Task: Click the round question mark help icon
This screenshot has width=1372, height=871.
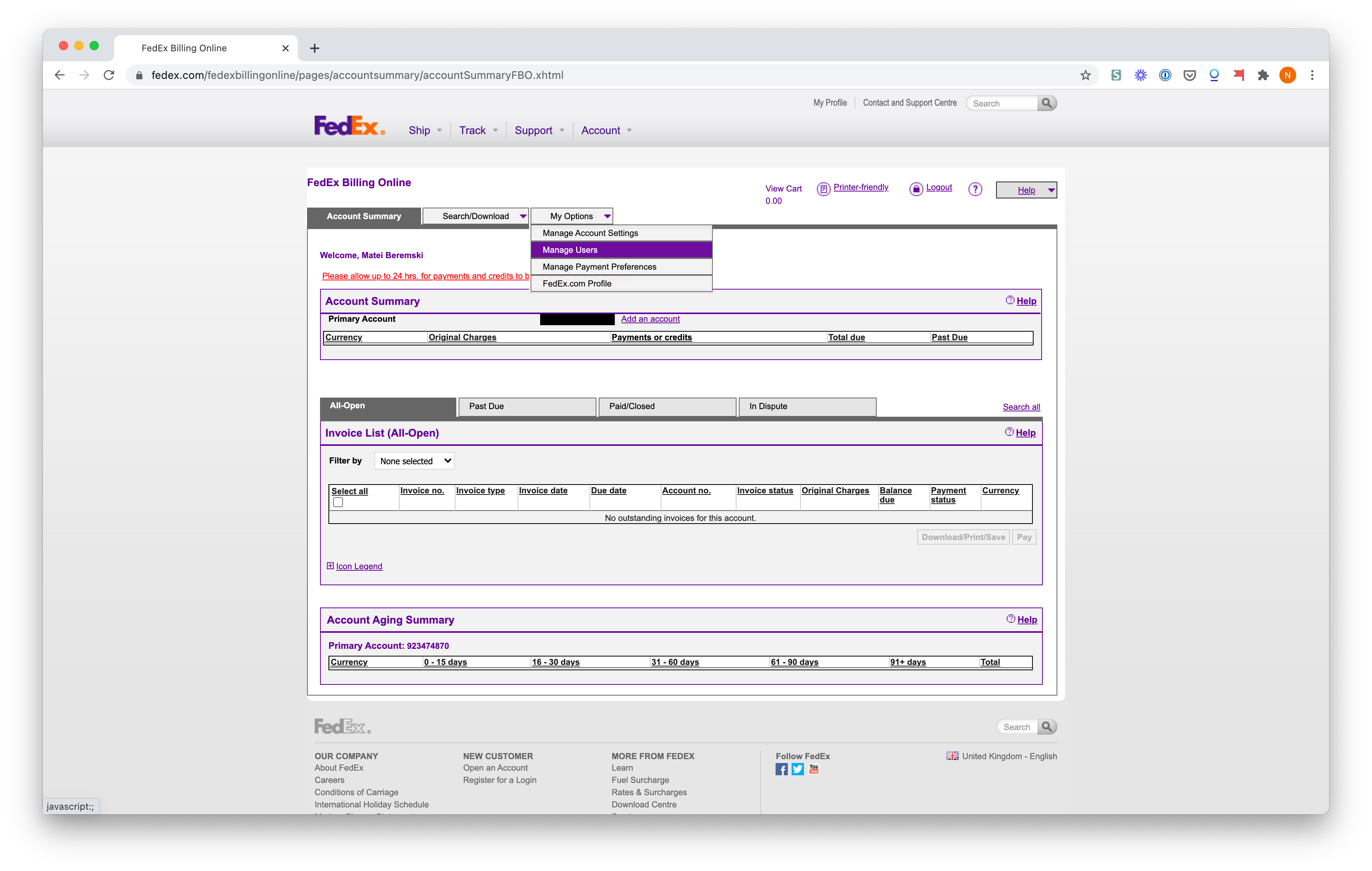Action: pos(975,189)
